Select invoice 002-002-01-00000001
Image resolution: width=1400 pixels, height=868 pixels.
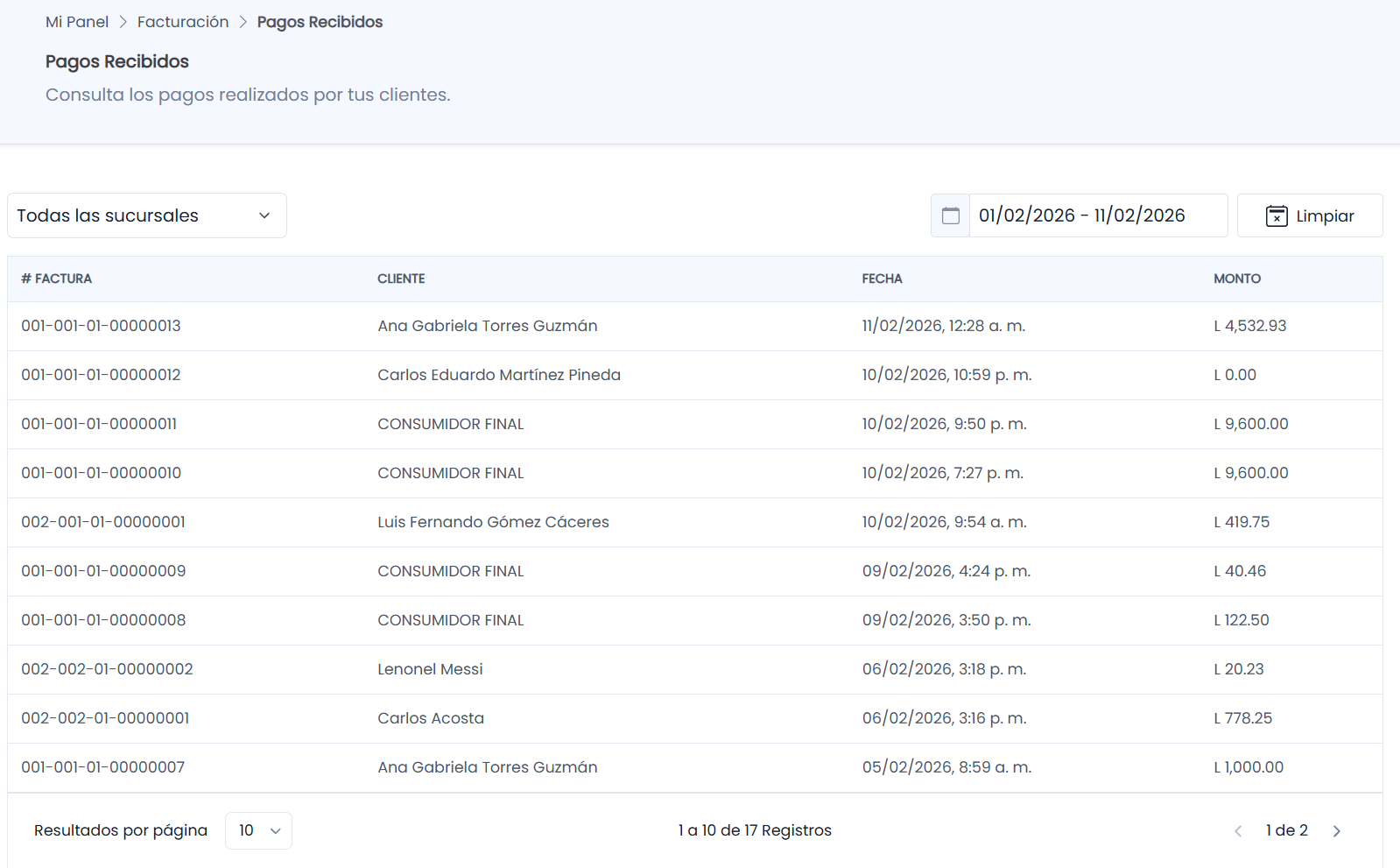(105, 718)
